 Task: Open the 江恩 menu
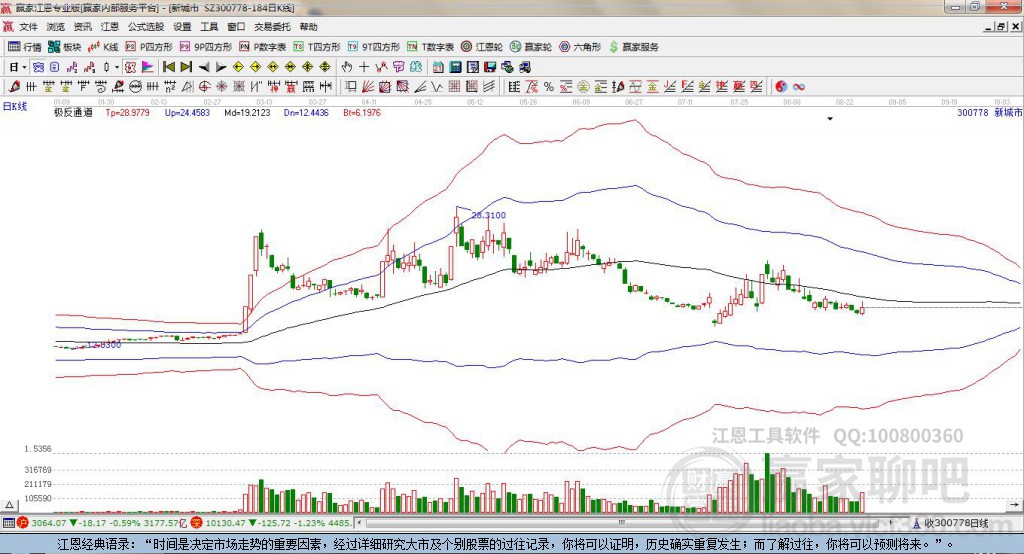click(x=110, y=27)
